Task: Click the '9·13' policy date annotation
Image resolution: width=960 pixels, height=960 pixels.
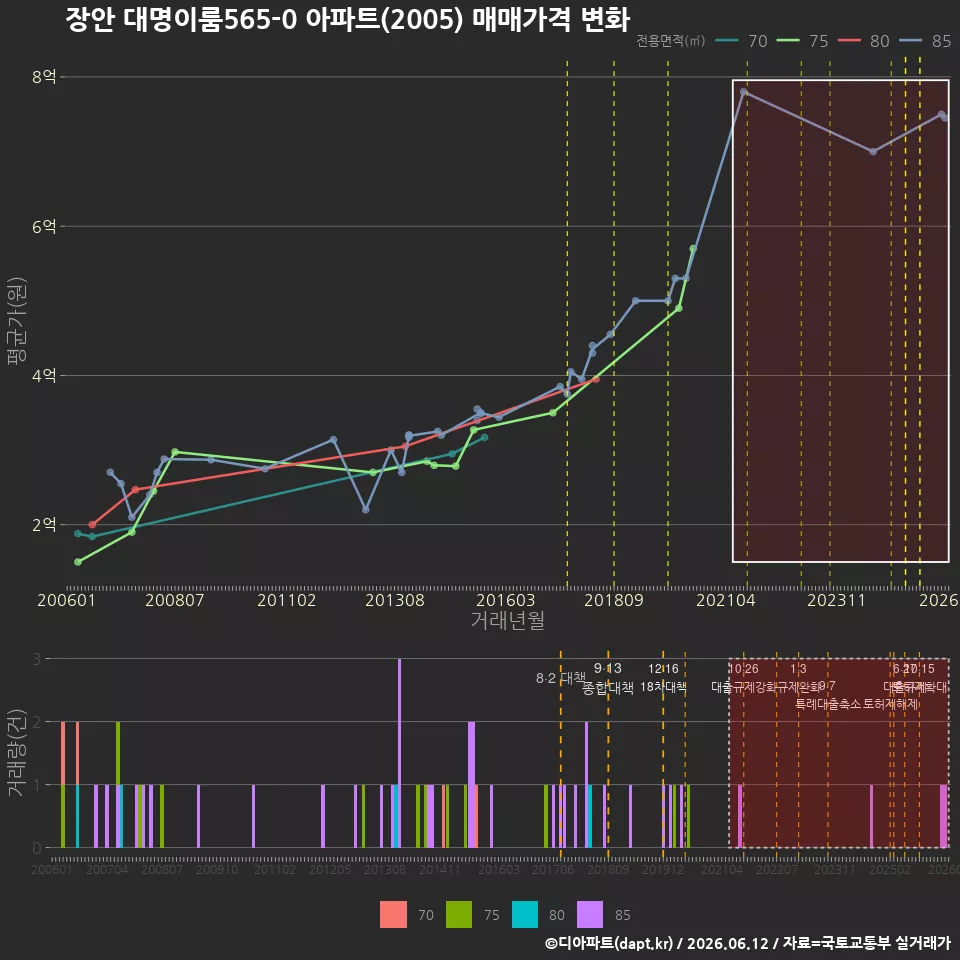Action: pos(607,668)
